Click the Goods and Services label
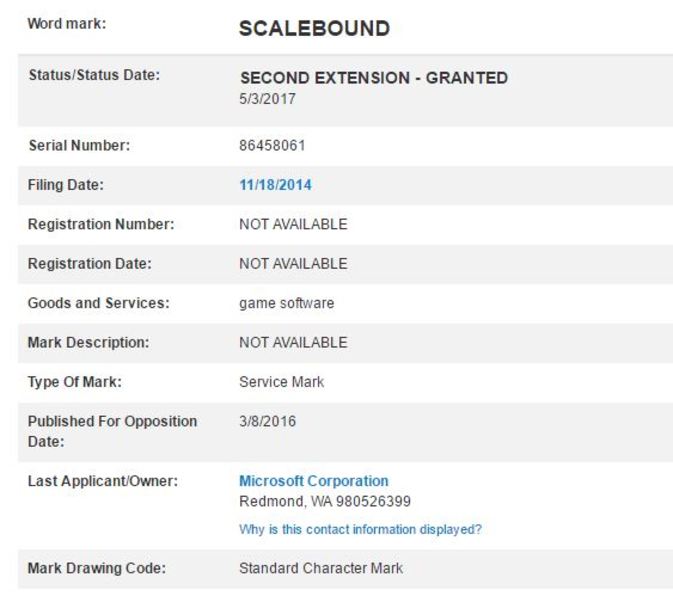Image resolution: width=673 pixels, height=596 pixels. click(99, 303)
